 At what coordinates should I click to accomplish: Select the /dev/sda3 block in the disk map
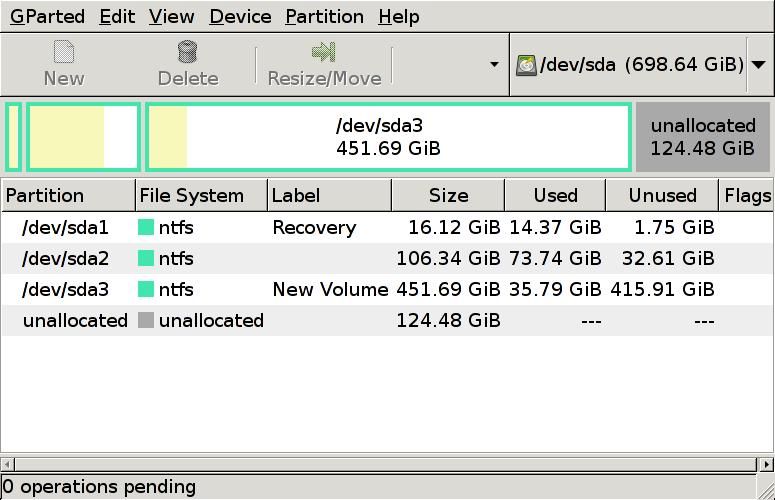click(x=388, y=137)
